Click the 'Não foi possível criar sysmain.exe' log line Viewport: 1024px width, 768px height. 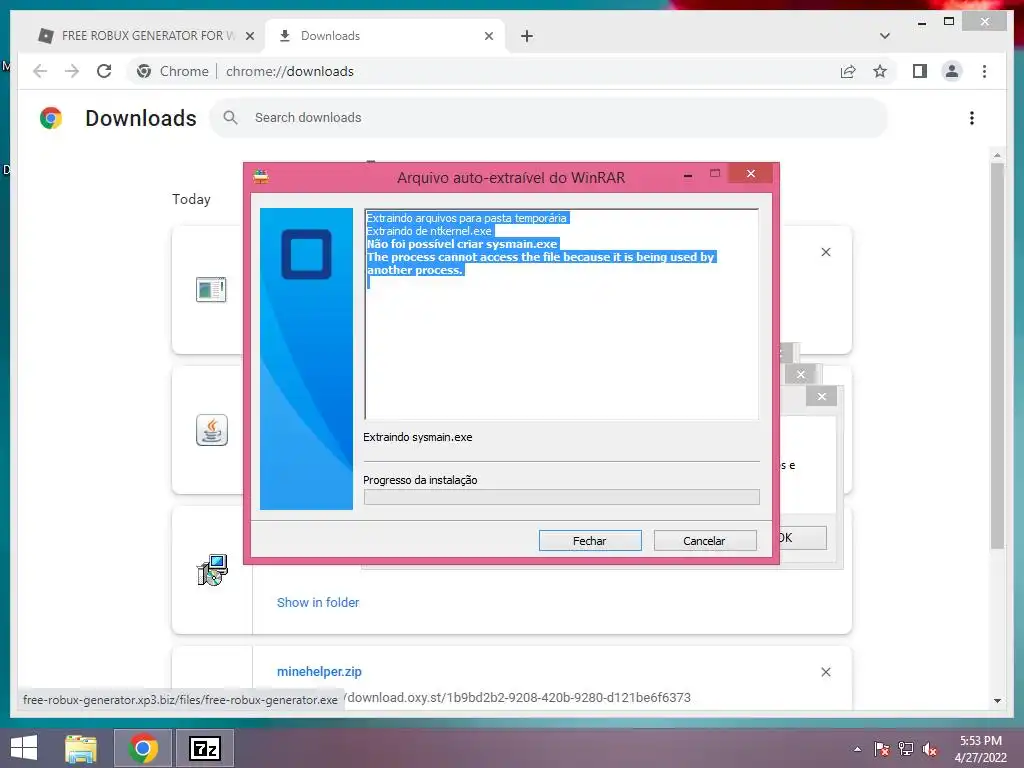point(462,244)
